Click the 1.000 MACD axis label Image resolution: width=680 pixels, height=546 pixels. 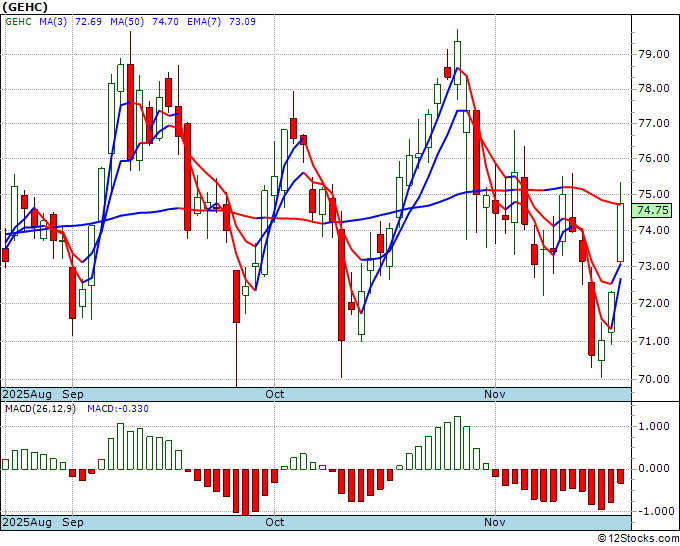pyautogui.click(x=654, y=426)
